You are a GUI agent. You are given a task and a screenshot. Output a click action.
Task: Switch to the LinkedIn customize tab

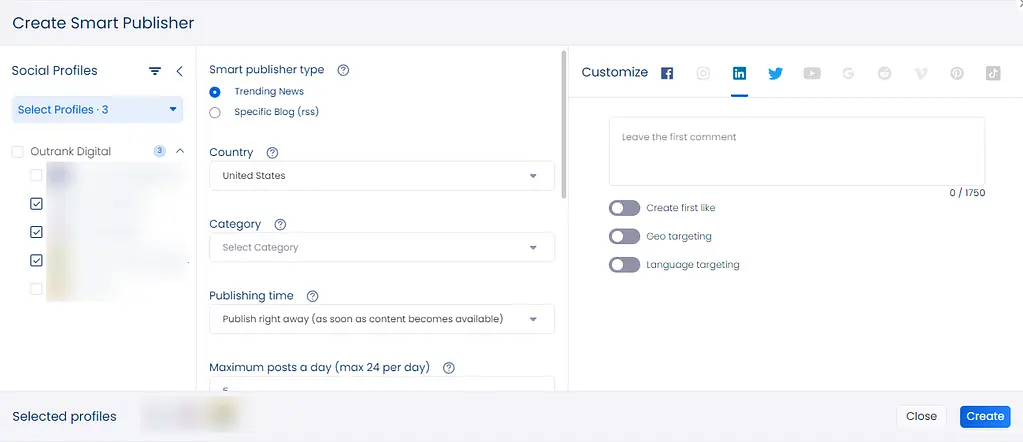739,73
